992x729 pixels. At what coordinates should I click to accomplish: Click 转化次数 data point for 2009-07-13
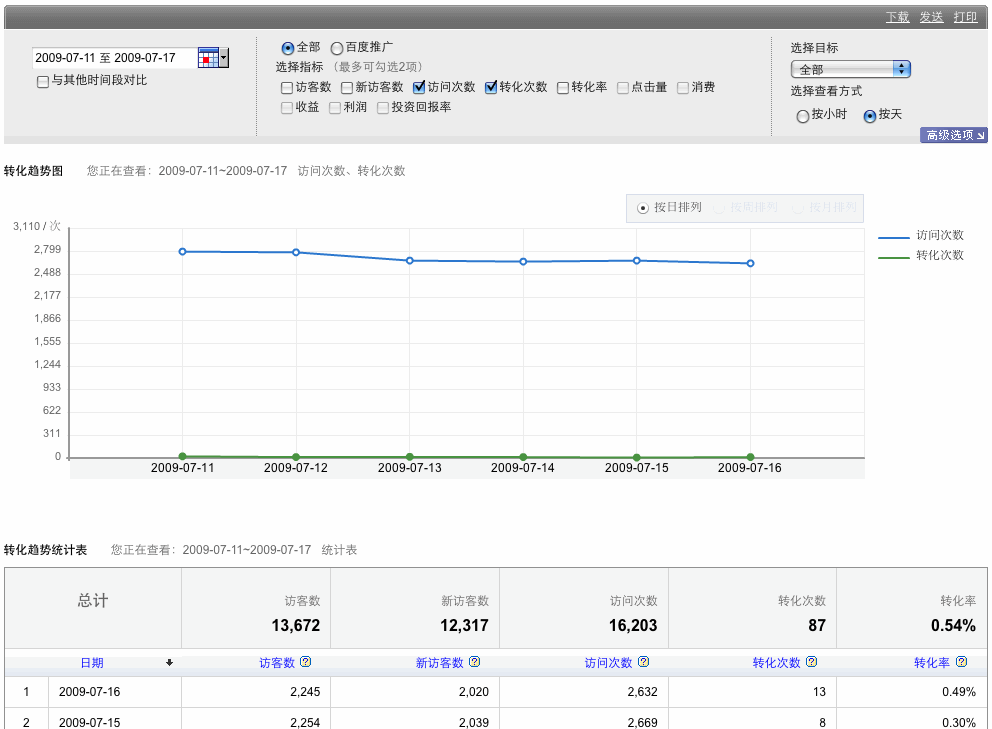[x=410, y=457]
